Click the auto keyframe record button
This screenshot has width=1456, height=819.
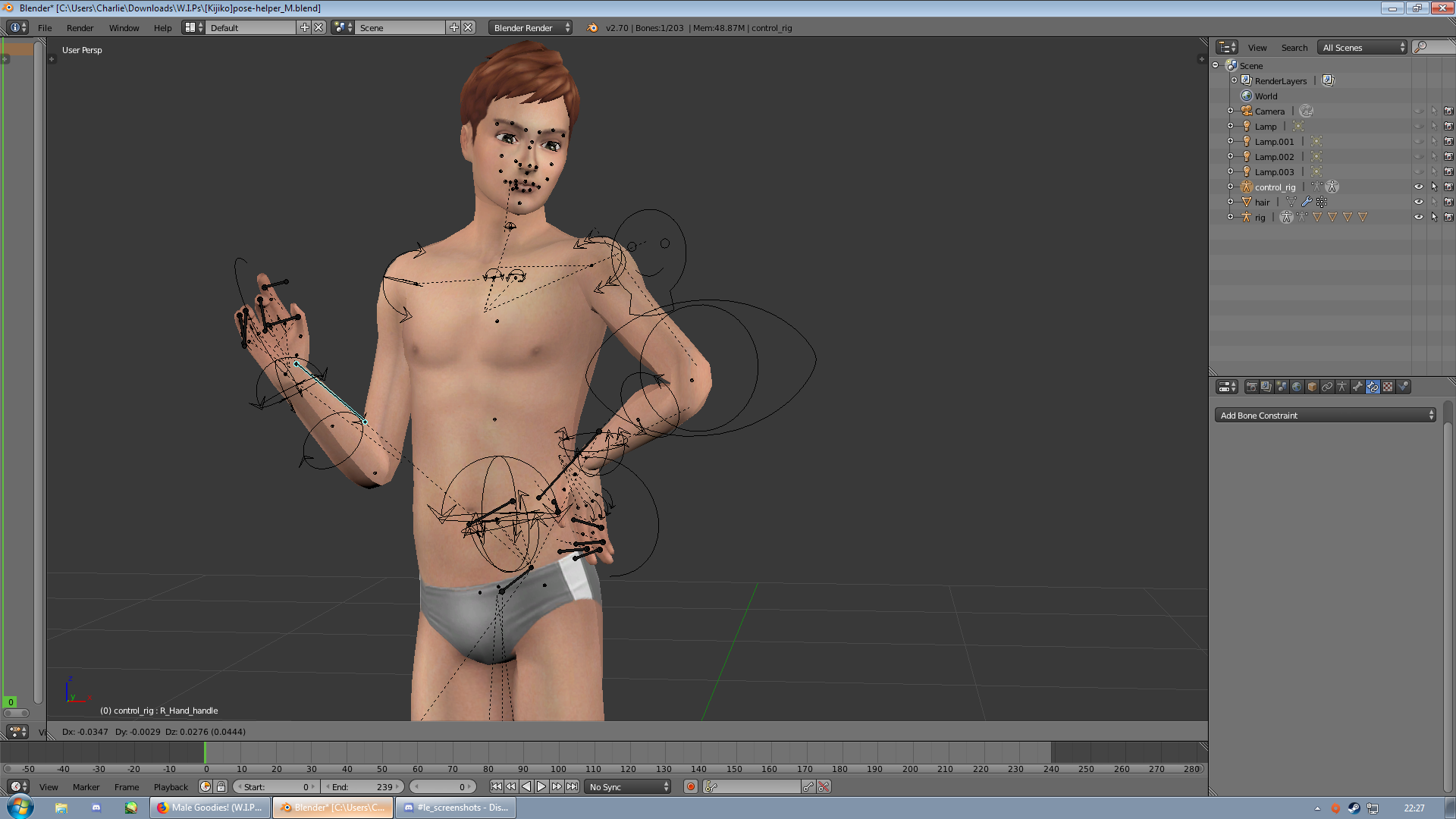[691, 786]
